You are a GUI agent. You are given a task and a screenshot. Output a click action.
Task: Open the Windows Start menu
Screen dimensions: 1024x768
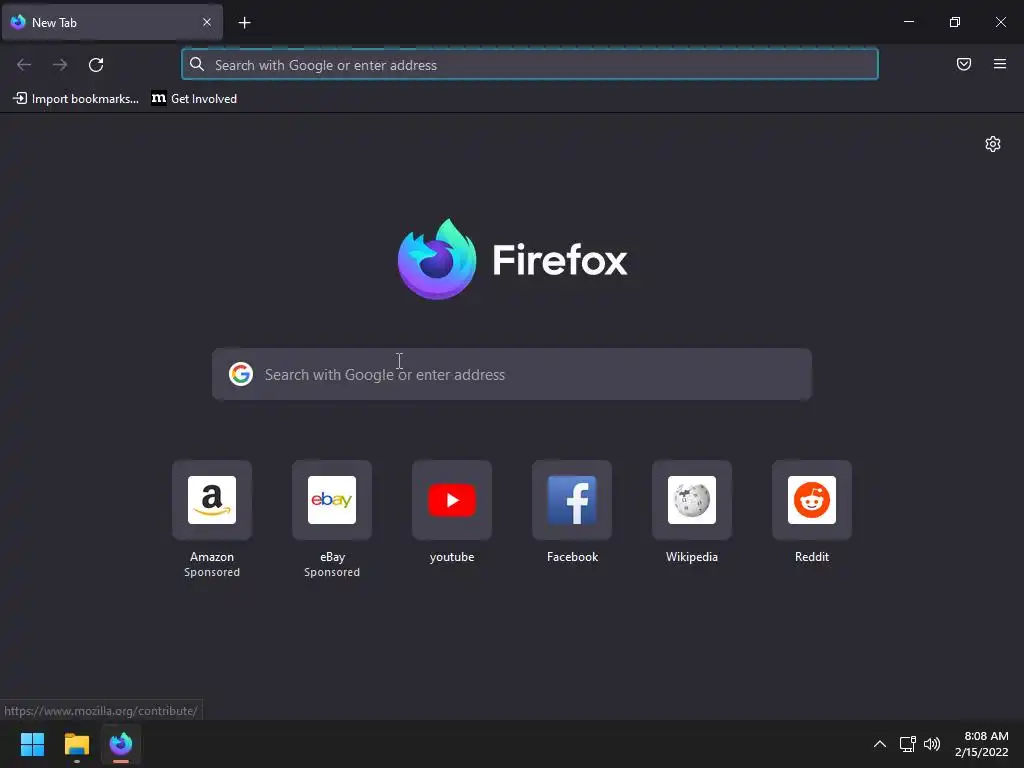(32, 744)
